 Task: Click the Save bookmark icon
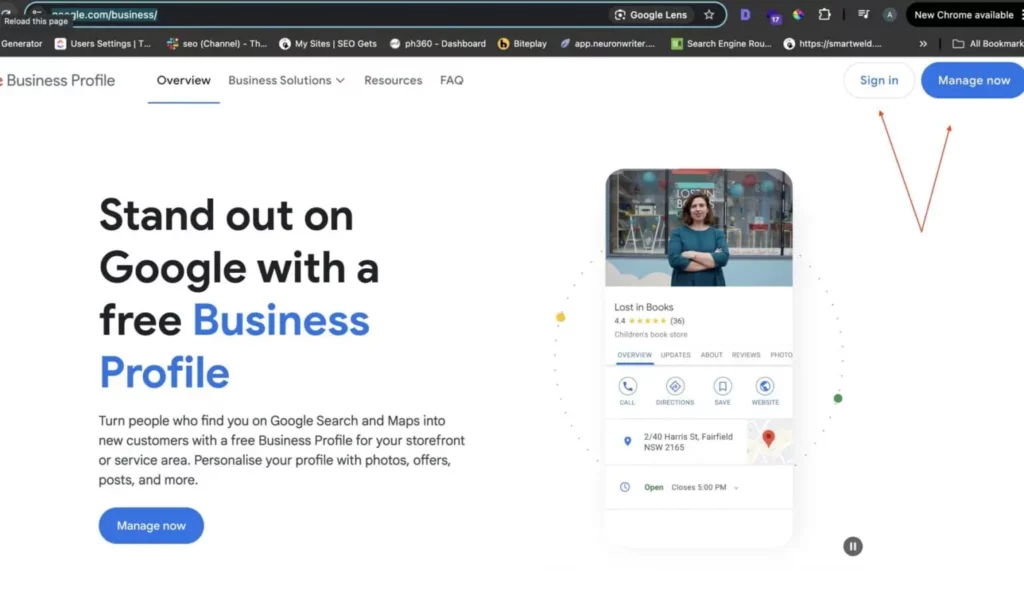coord(722,386)
